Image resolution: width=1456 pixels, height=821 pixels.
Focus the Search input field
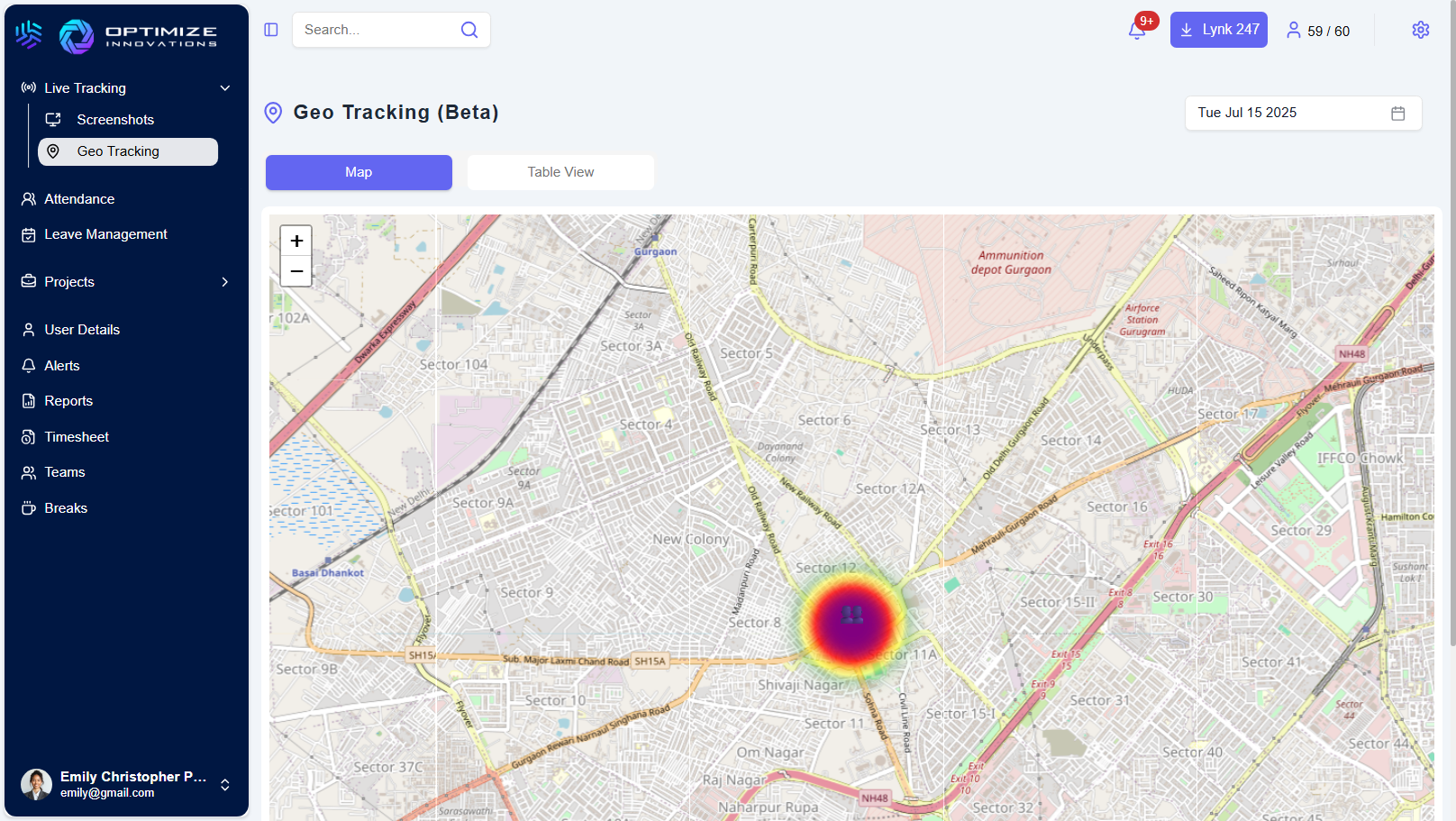click(x=378, y=30)
